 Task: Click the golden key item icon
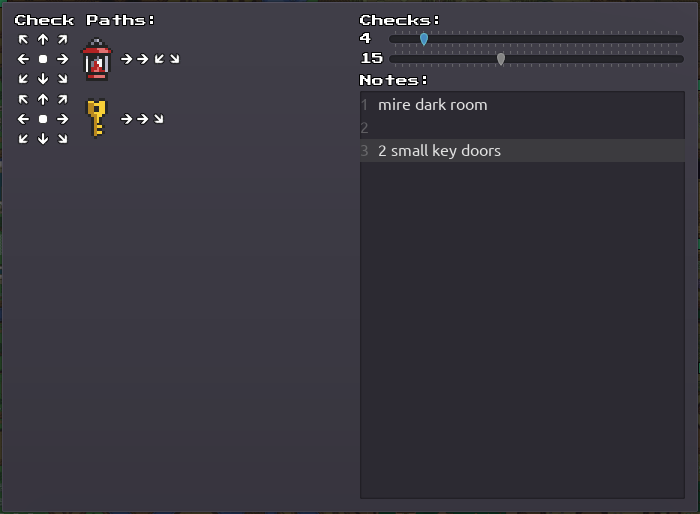tap(96, 118)
